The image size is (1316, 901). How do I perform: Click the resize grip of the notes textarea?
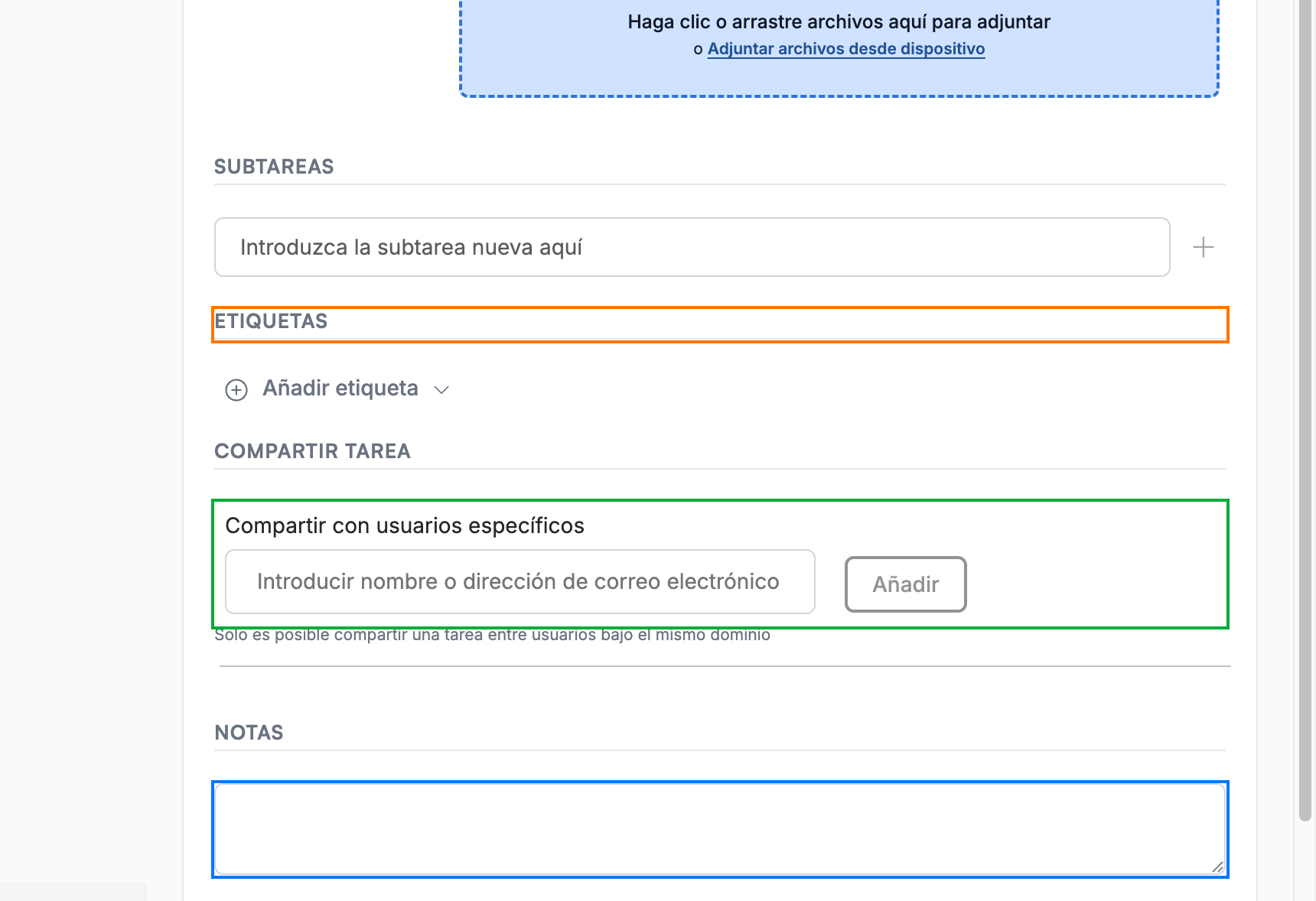[x=1217, y=867]
